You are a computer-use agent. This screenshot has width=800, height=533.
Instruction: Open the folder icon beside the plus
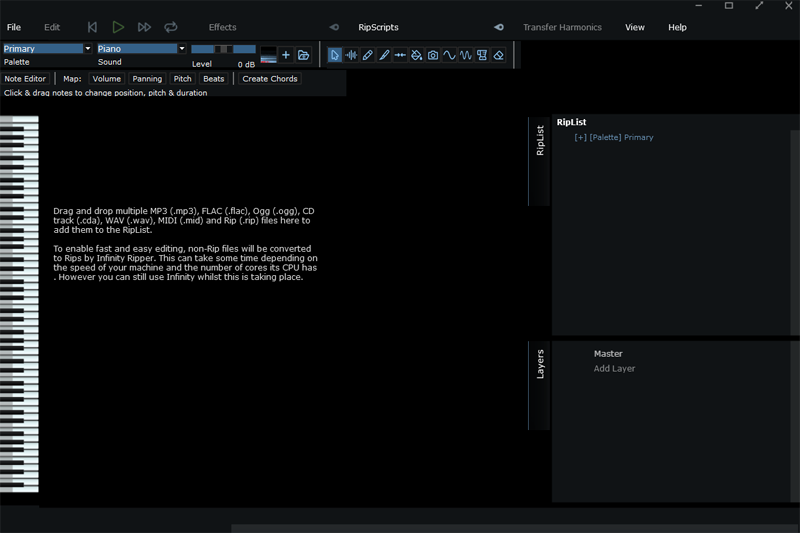pos(303,55)
